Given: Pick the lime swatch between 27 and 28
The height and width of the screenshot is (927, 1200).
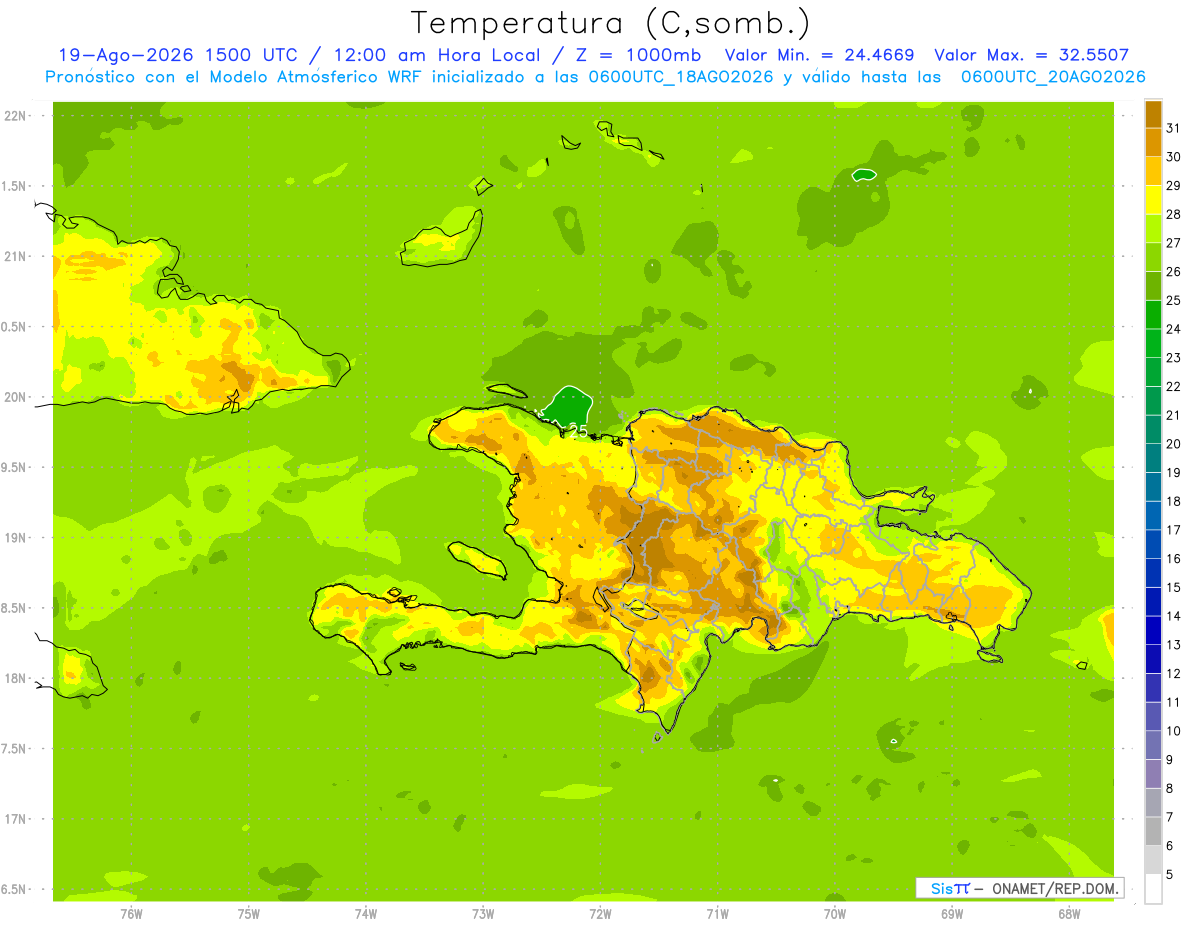Looking at the screenshot, I should tap(1153, 229).
